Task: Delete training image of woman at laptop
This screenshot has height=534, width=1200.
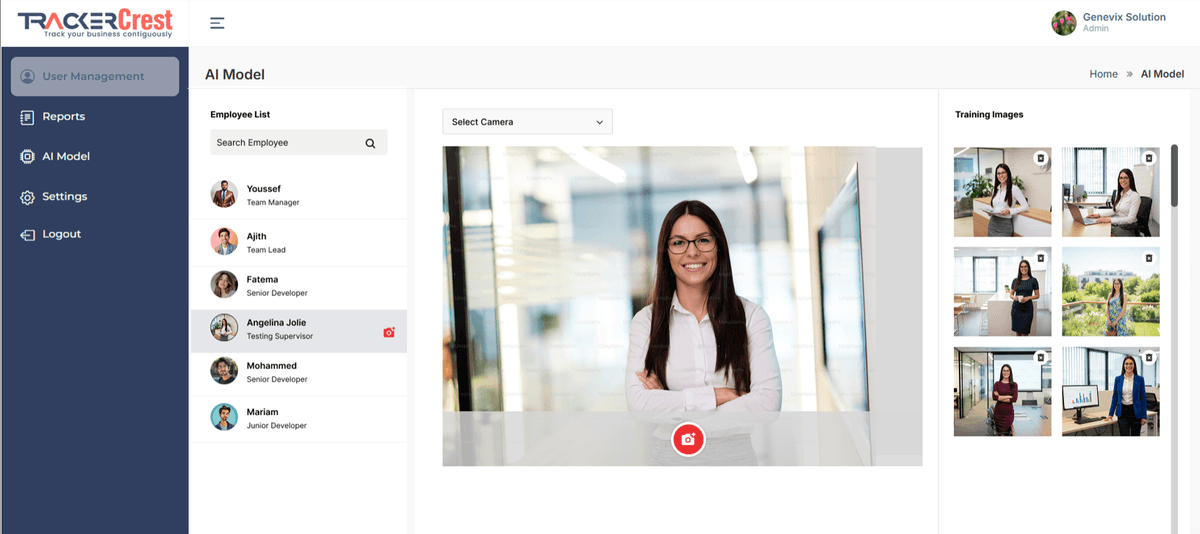Action: tap(1149, 158)
